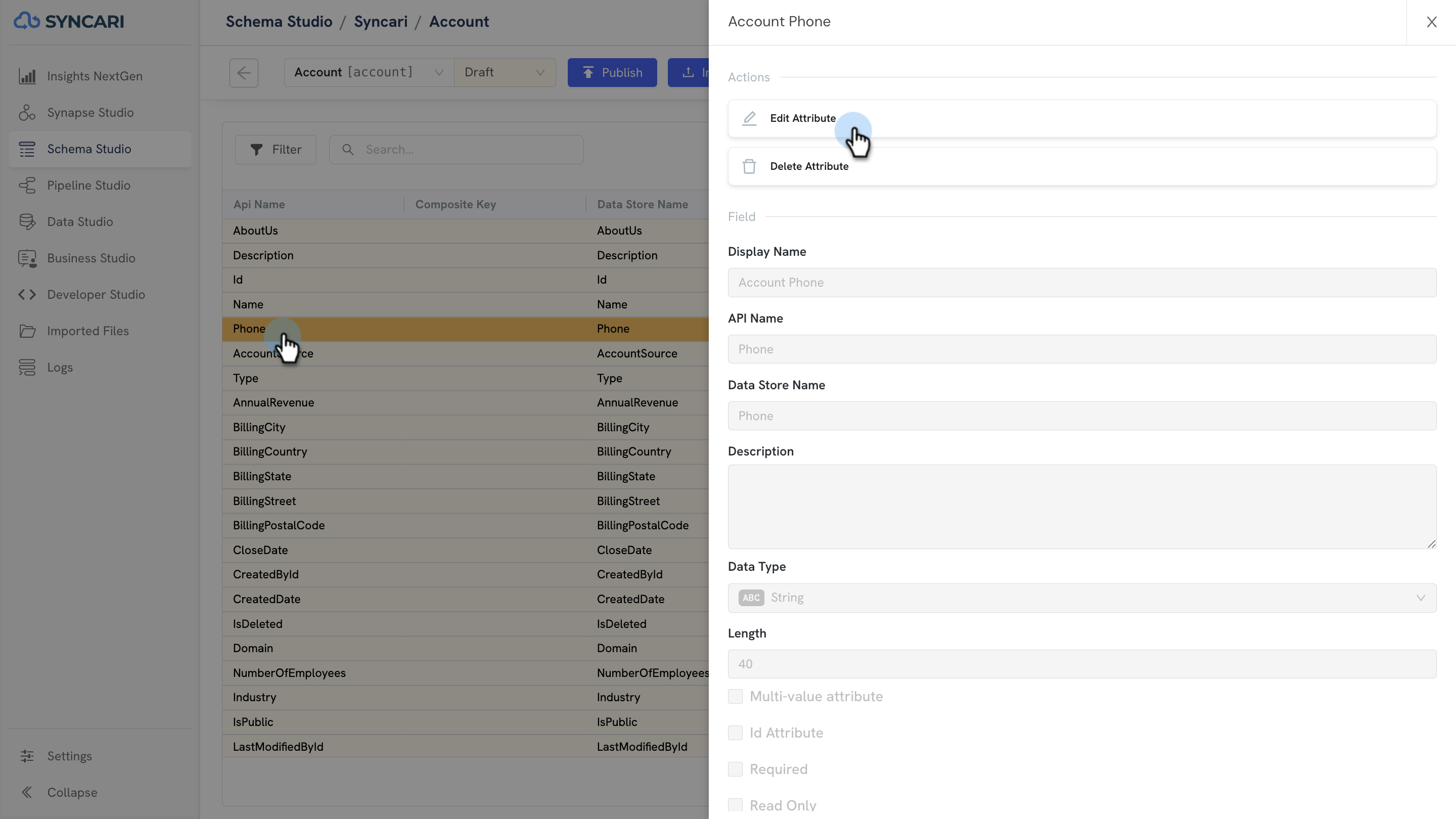Image resolution: width=1456 pixels, height=819 pixels.
Task: Click the Developer Studio code icon
Action: click(x=27, y=294)
